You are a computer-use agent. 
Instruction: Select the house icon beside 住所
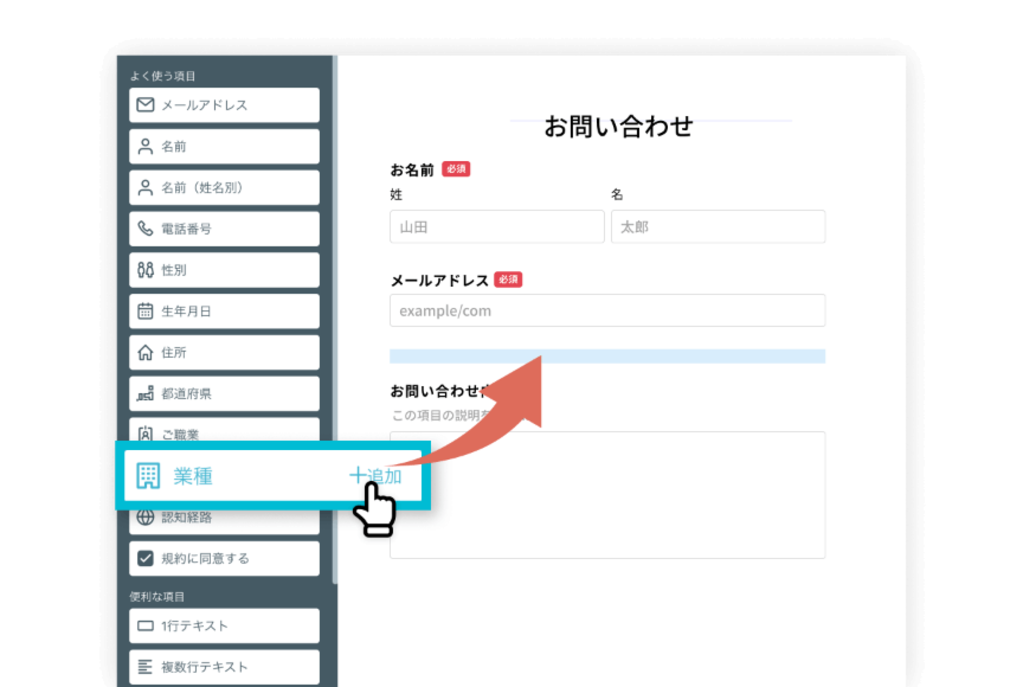[x=145, y=353]
